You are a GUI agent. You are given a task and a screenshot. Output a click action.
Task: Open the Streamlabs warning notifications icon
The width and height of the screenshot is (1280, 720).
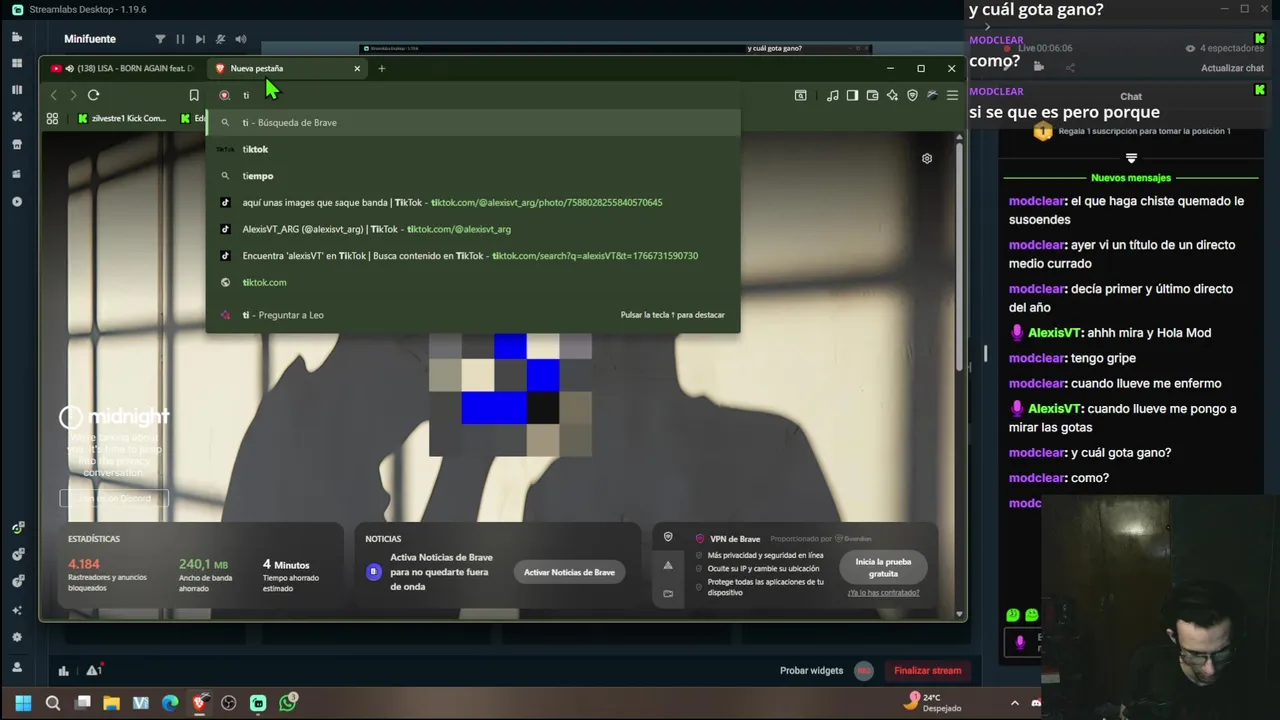coord(93,671)
